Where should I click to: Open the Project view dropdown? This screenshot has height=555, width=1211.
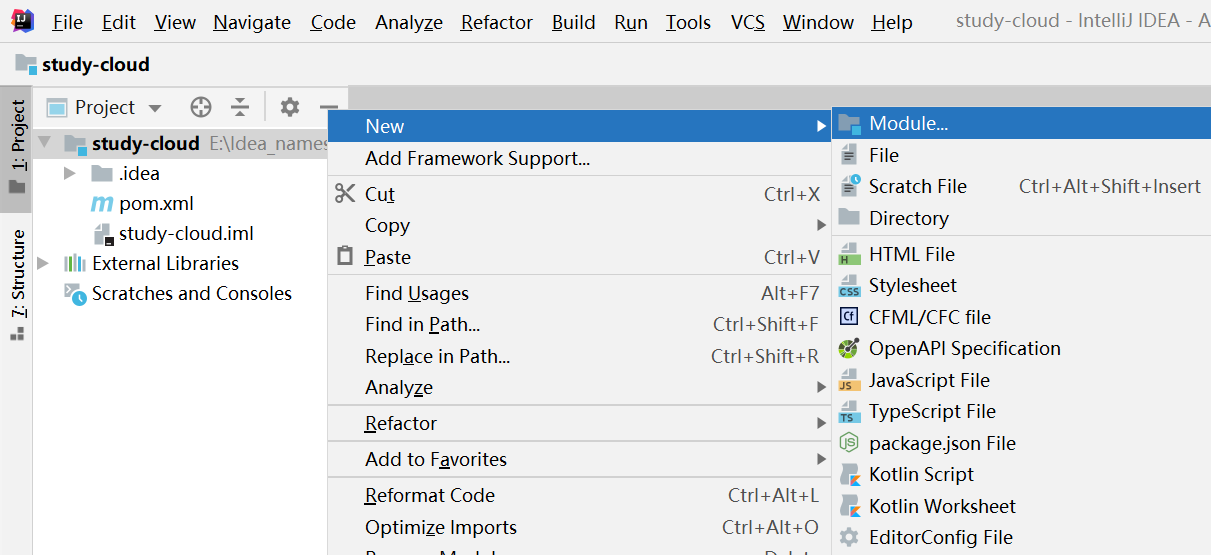(154, 108)
